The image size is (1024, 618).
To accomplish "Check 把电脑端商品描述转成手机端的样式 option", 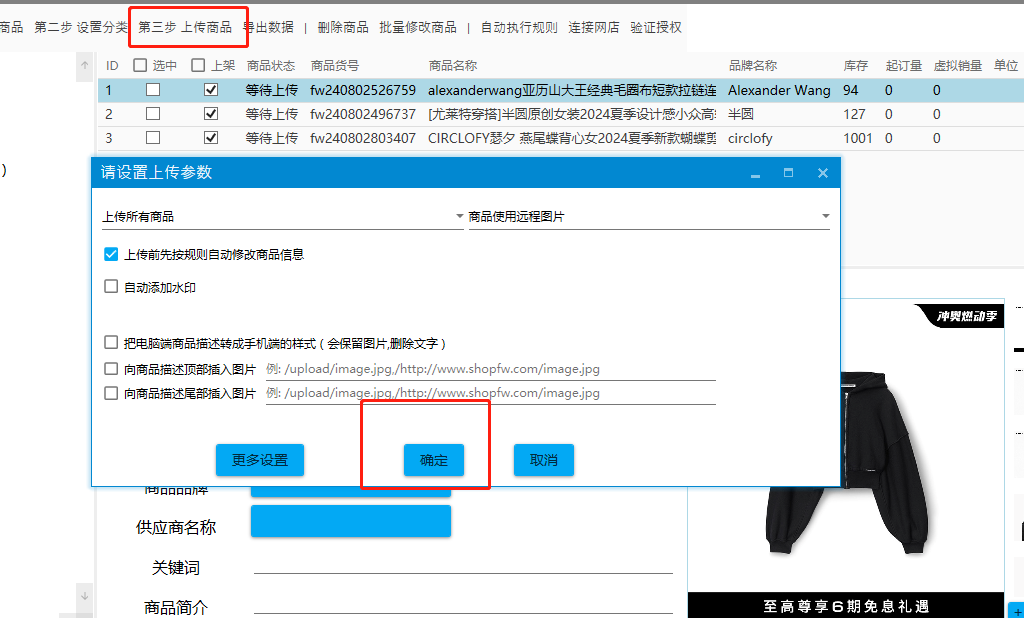I will [x=111, y=343].
